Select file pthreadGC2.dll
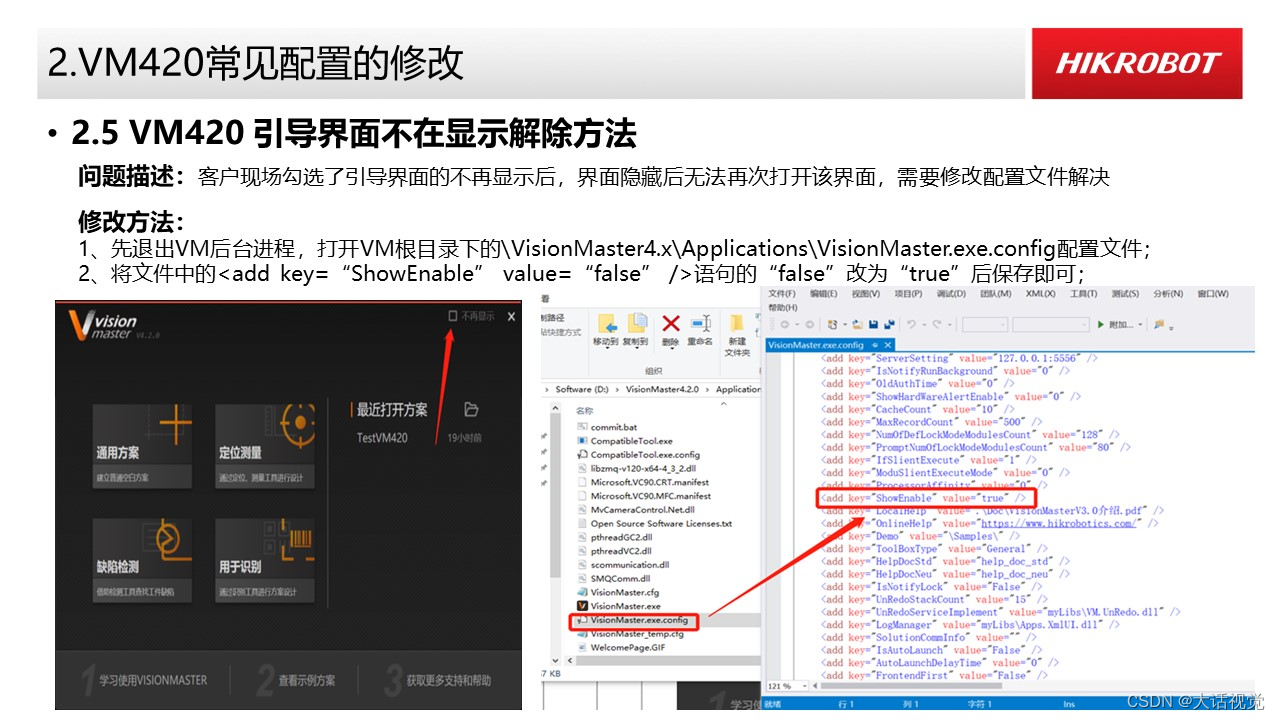Screen dimensions: 1280x720 click(x=620, y=537)
